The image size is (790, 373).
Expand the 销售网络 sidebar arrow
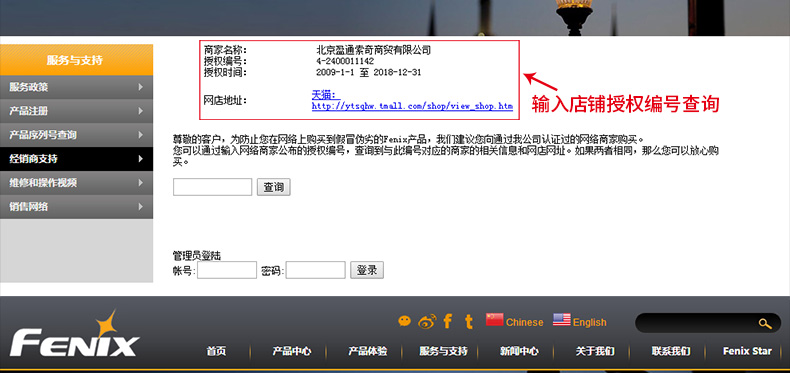click(141, 207)
